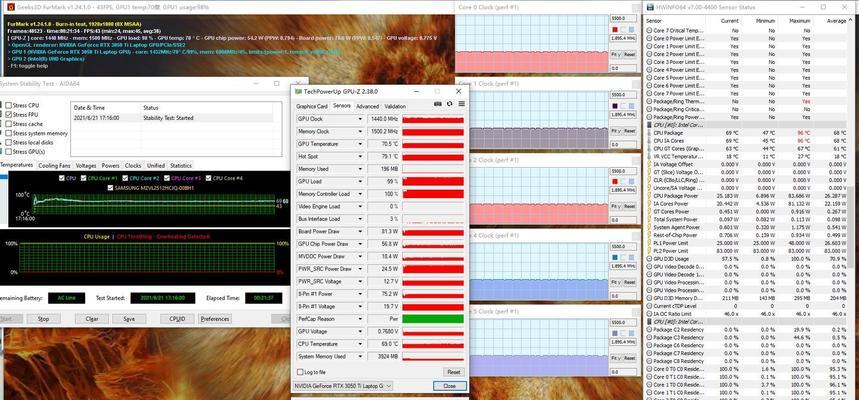859x400 pixels.
Task: Click the Save button in AIDA64
Action: click(x=129, y=318)
